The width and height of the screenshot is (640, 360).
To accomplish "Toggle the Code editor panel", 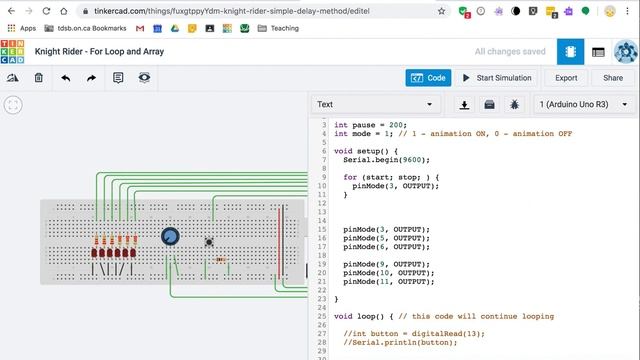I will [428, 78].
